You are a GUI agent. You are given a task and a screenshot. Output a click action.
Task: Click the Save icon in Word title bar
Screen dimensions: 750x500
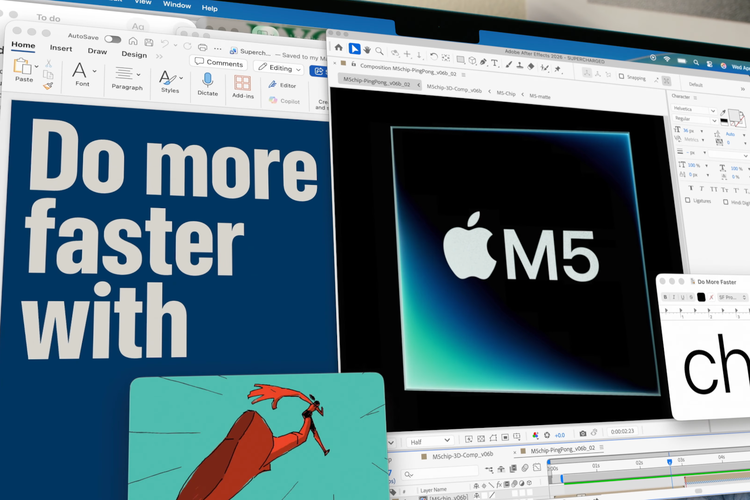click(x=149, y=43)
